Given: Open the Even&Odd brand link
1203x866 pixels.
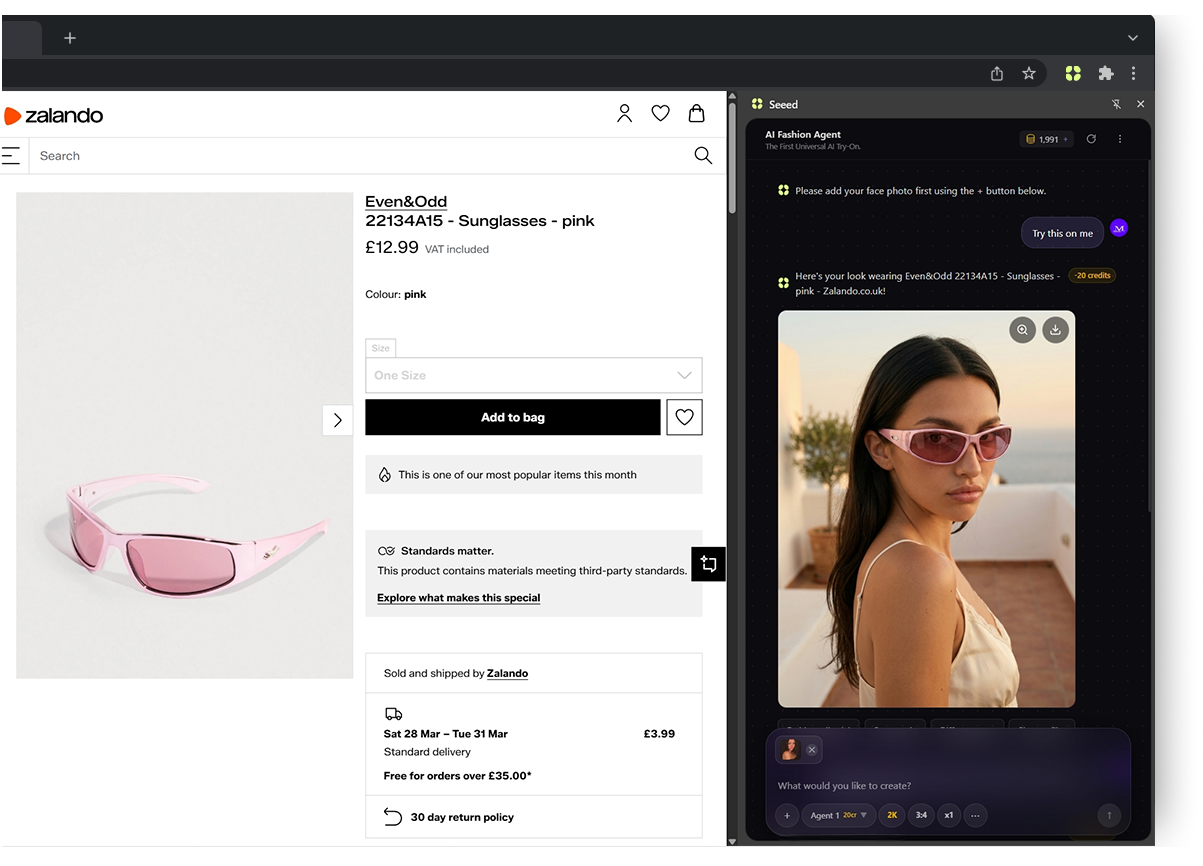Looking at the screenshot, I should pyautogui.click(x=406, y=201).
